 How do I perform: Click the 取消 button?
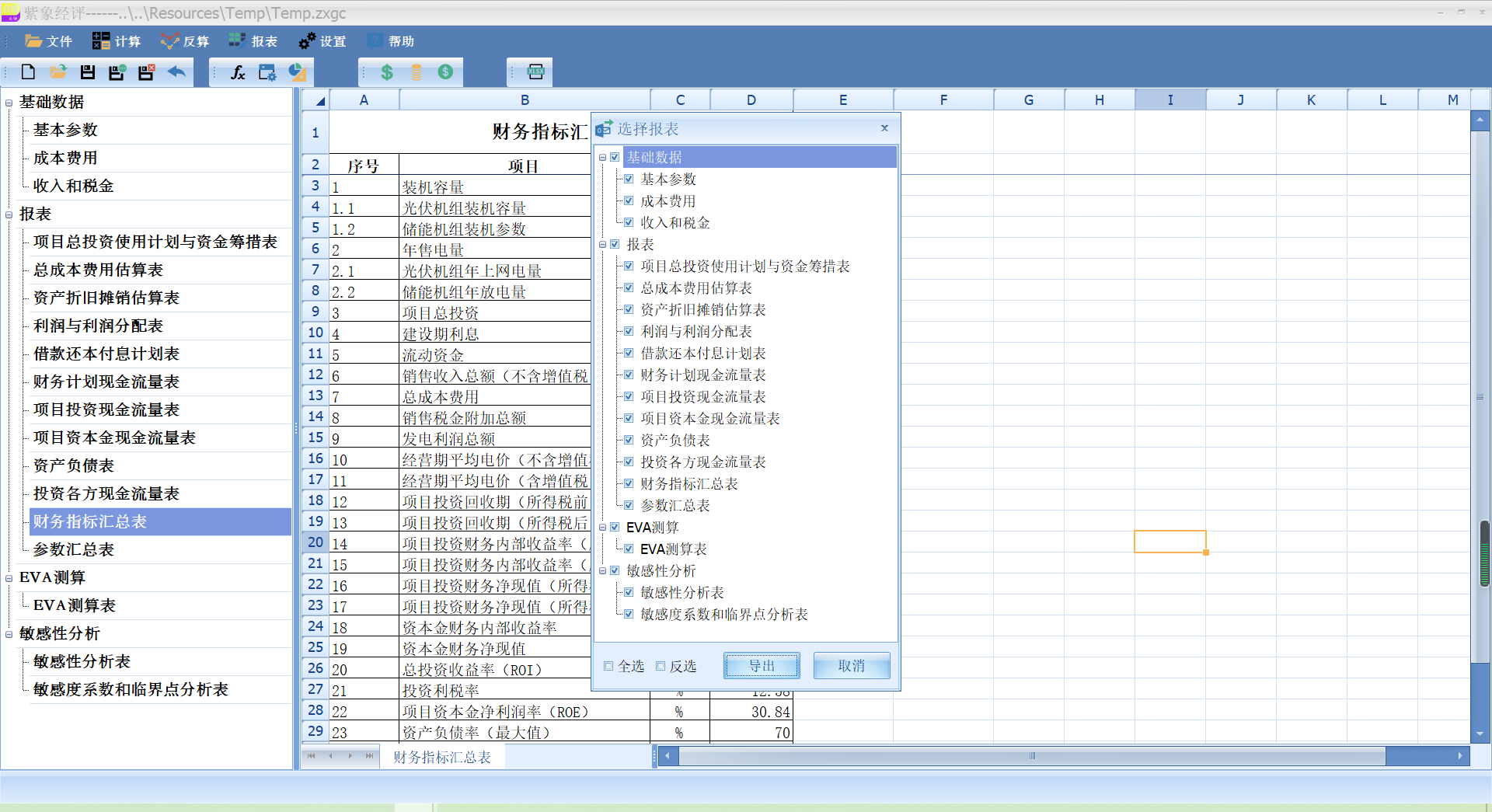tap(852, 666)
